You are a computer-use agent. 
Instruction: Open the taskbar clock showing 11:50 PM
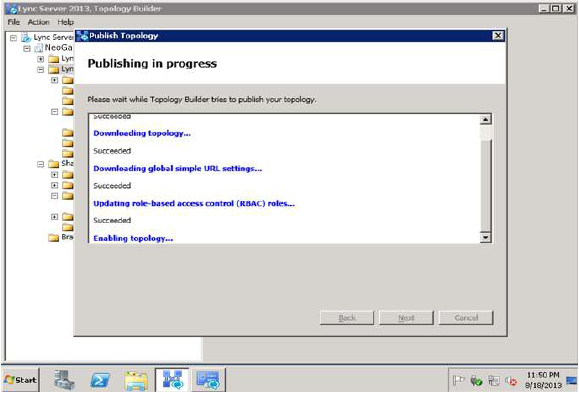(x=543, y=380)
